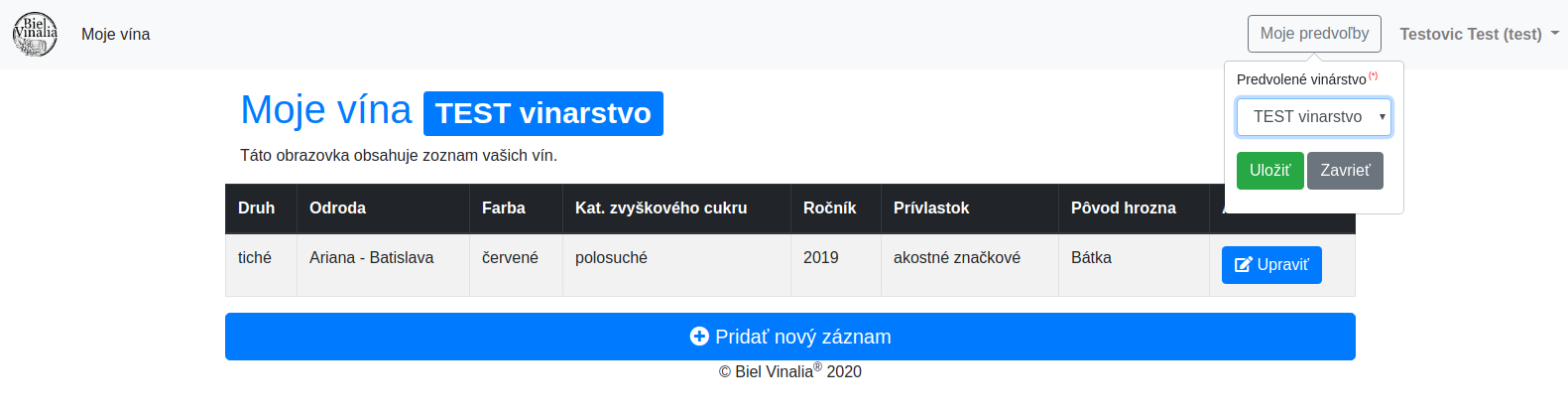Add a record with Pridať nový záznam
Viewport: 1568px width, 415px height.
pyautogui.click(x=790, y=337)
